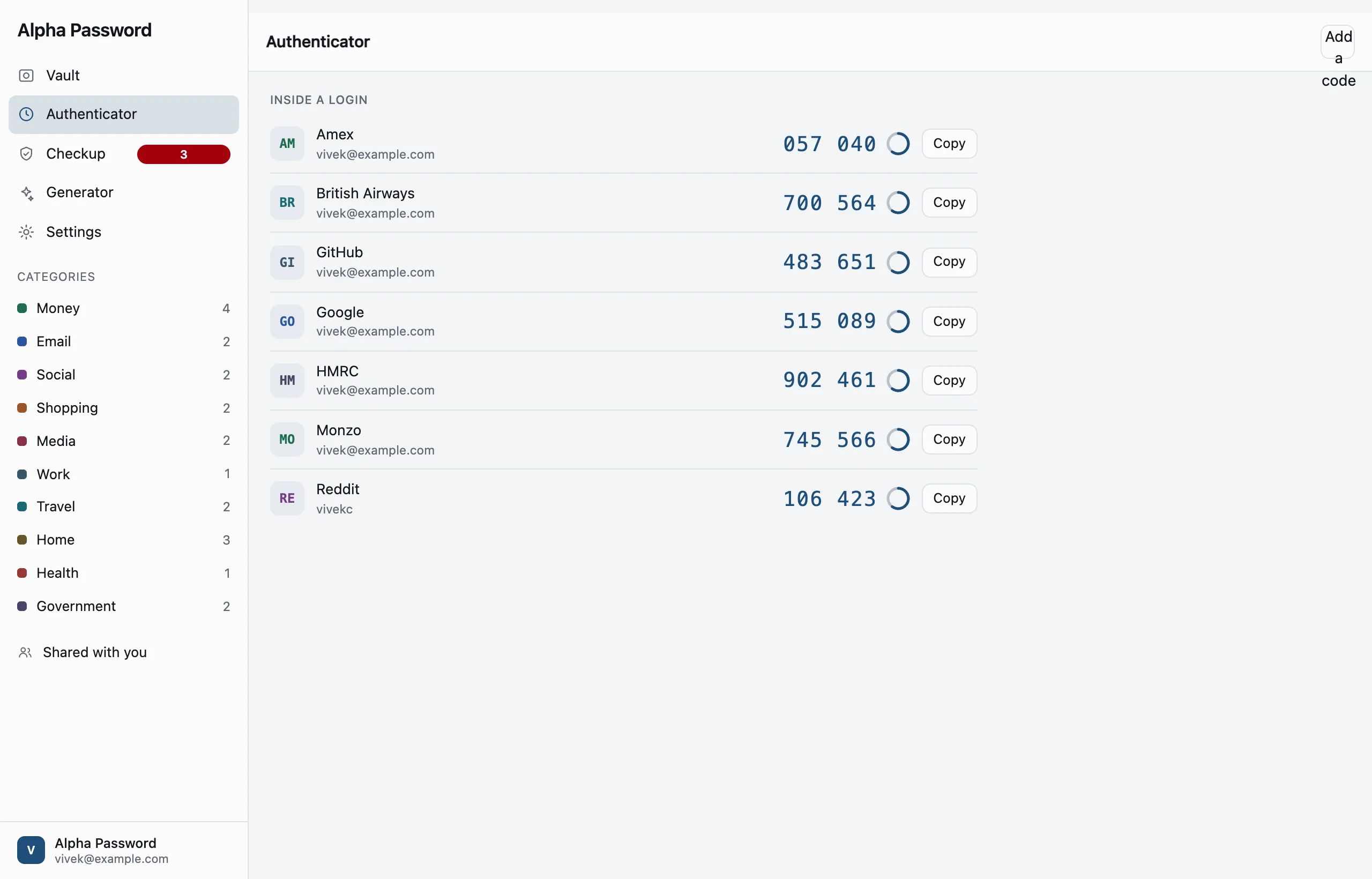This screenshot has width=1372, height=879.
Task: Open the Alpha Password account profile
Action: (x=124, y=850)
